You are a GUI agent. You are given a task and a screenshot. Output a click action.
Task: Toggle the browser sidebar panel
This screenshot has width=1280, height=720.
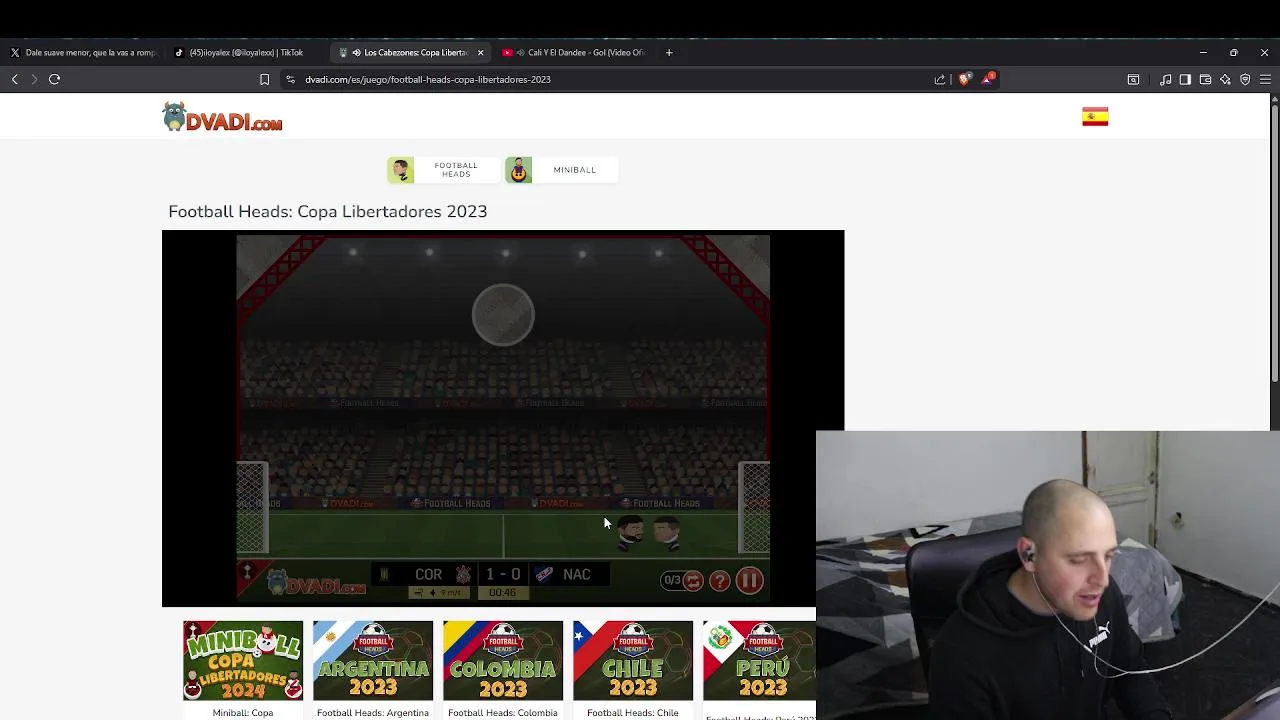(x=1185, y=79)
